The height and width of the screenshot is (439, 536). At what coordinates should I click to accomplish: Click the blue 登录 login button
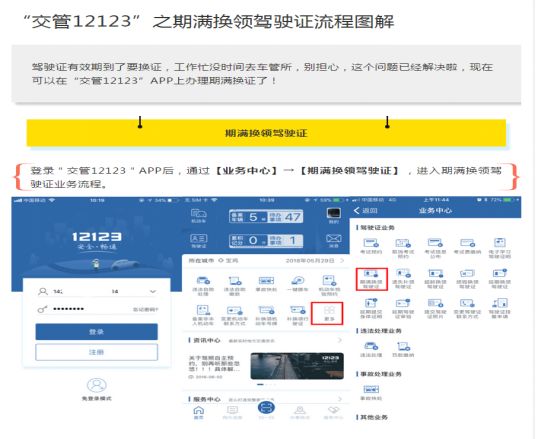pos(96,332)
